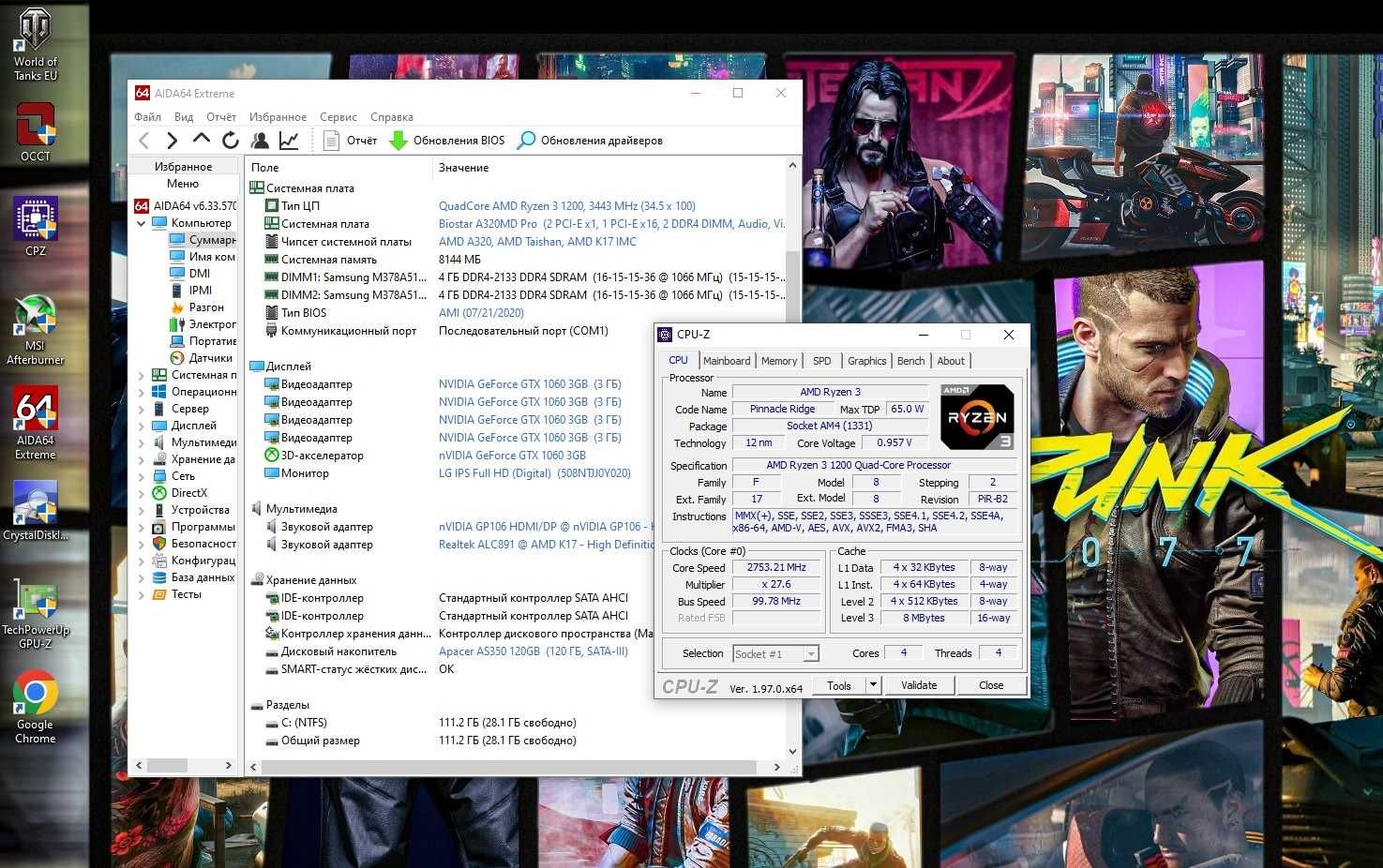Click the Validate button in CPU-Z
Screen dimensions: 1383x868
pyautogui.click(x=919, y=685)
